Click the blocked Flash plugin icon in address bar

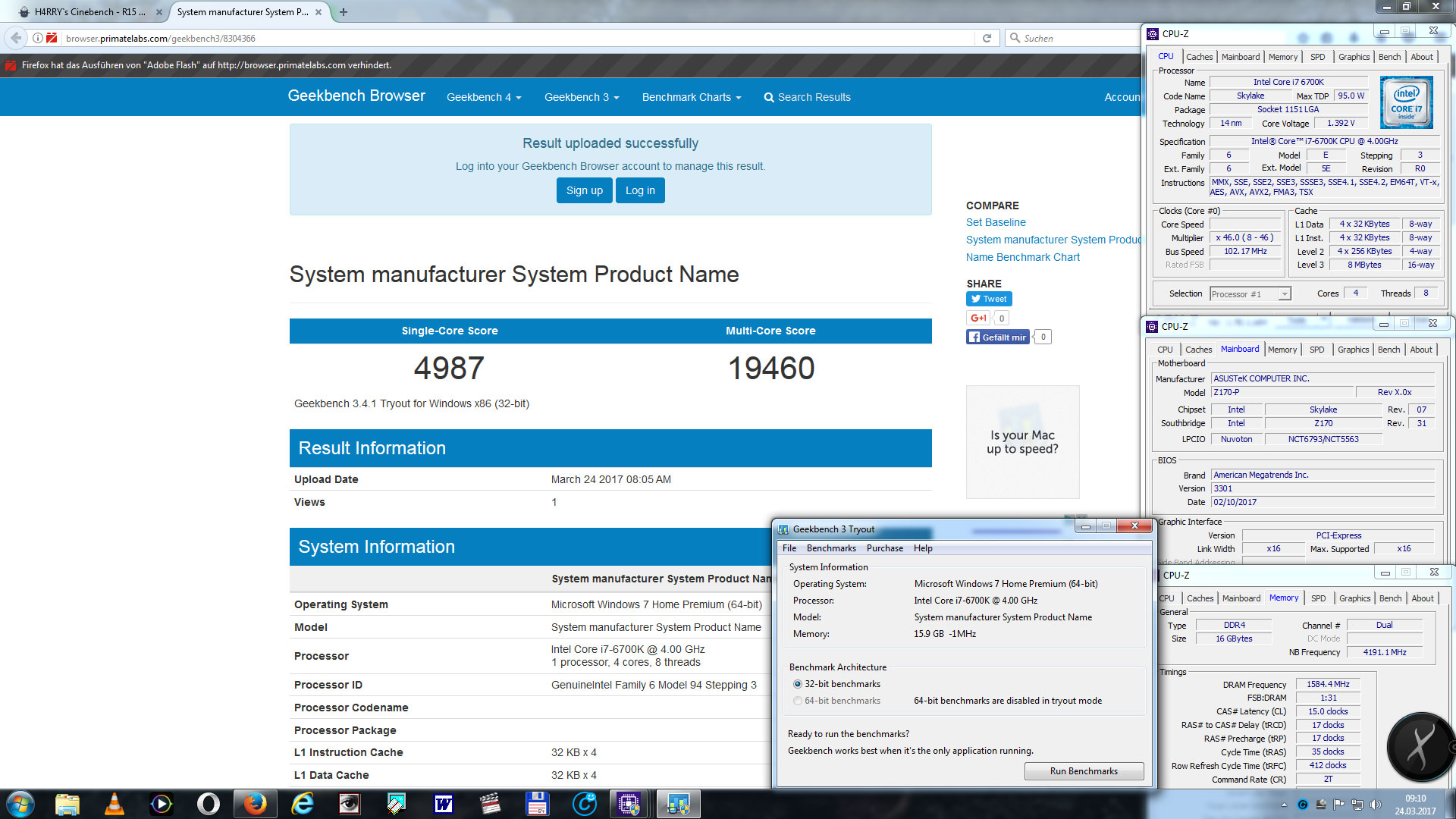coord(52,38)
